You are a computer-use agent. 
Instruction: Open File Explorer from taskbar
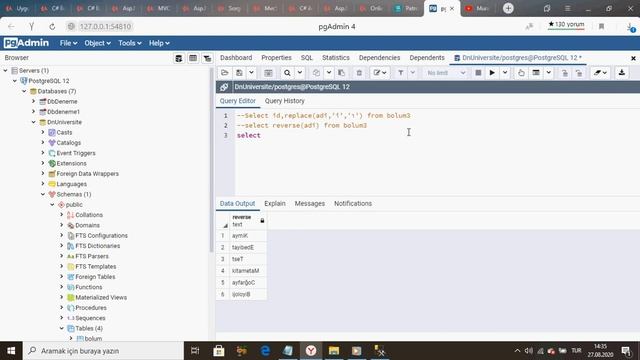334,351
